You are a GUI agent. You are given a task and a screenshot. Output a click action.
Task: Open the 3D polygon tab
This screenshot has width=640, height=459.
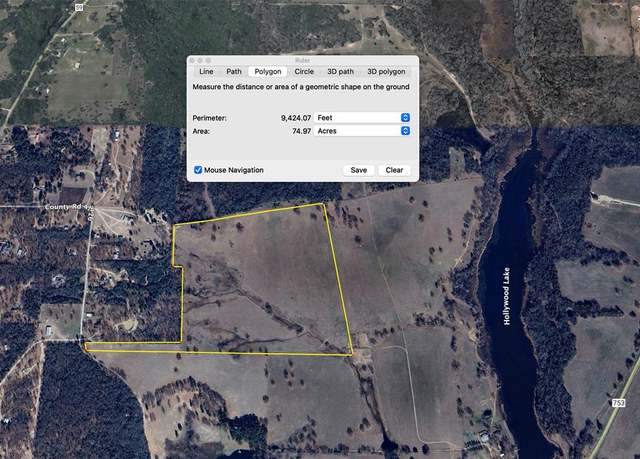(x=386, y=71)
